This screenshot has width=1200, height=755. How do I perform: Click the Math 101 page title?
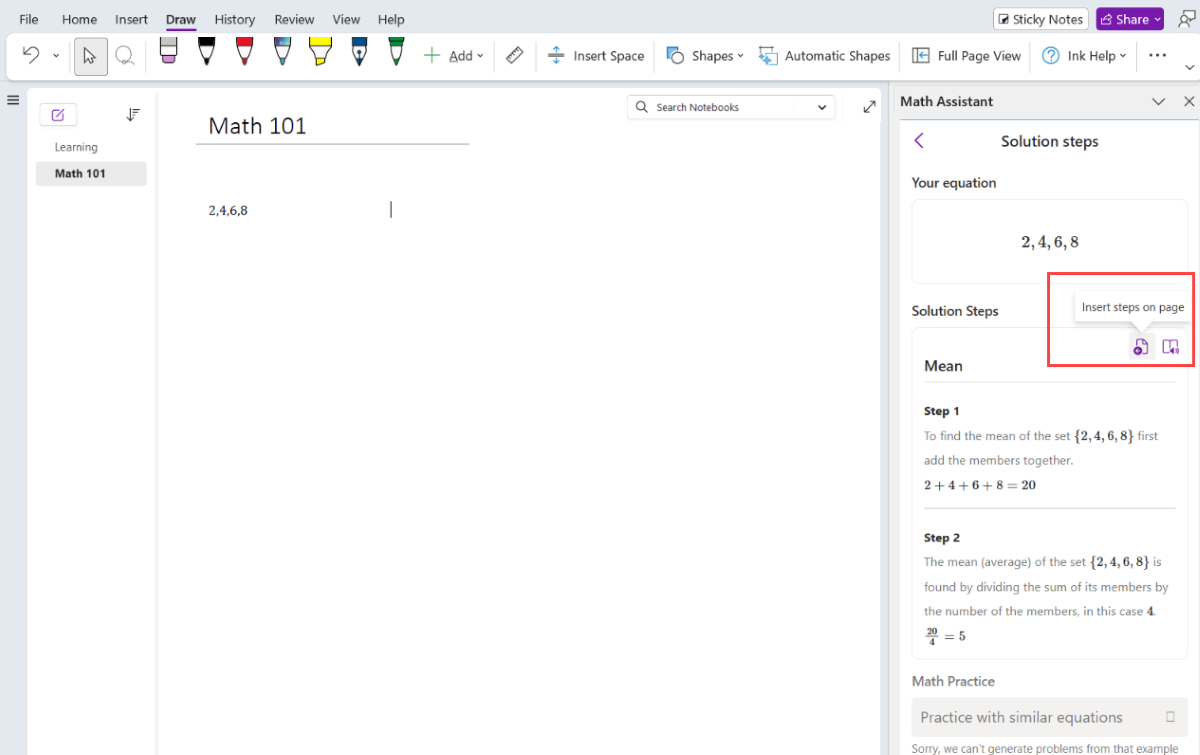point(257,126)
